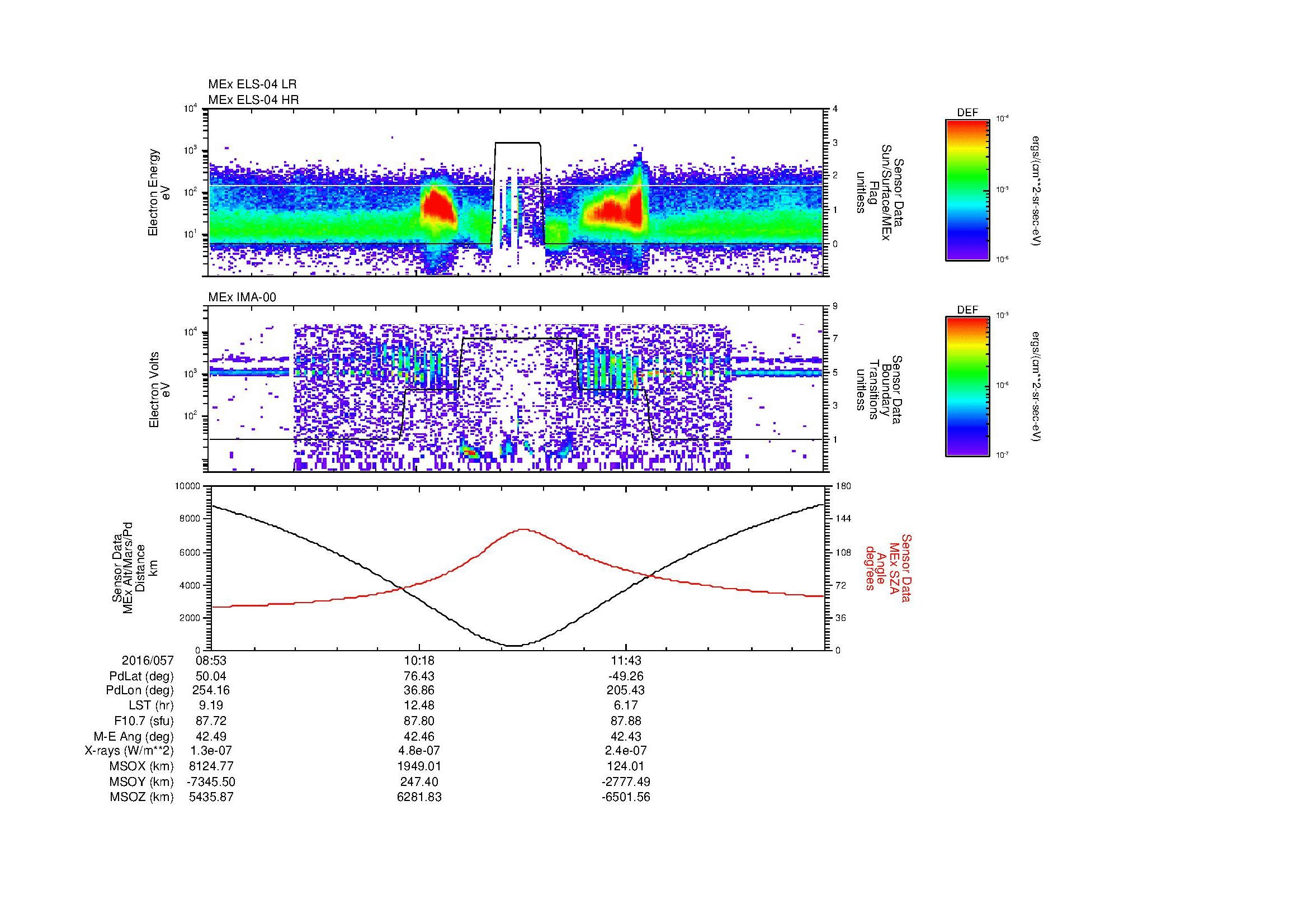This screenshot has width=1308, height=924.
Task: Select the 'MSOX (km)' row label
Action: [141, 766]
